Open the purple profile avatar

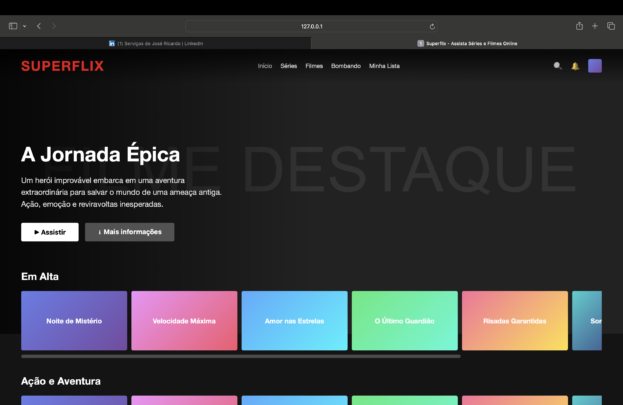[x=595, y=66]
